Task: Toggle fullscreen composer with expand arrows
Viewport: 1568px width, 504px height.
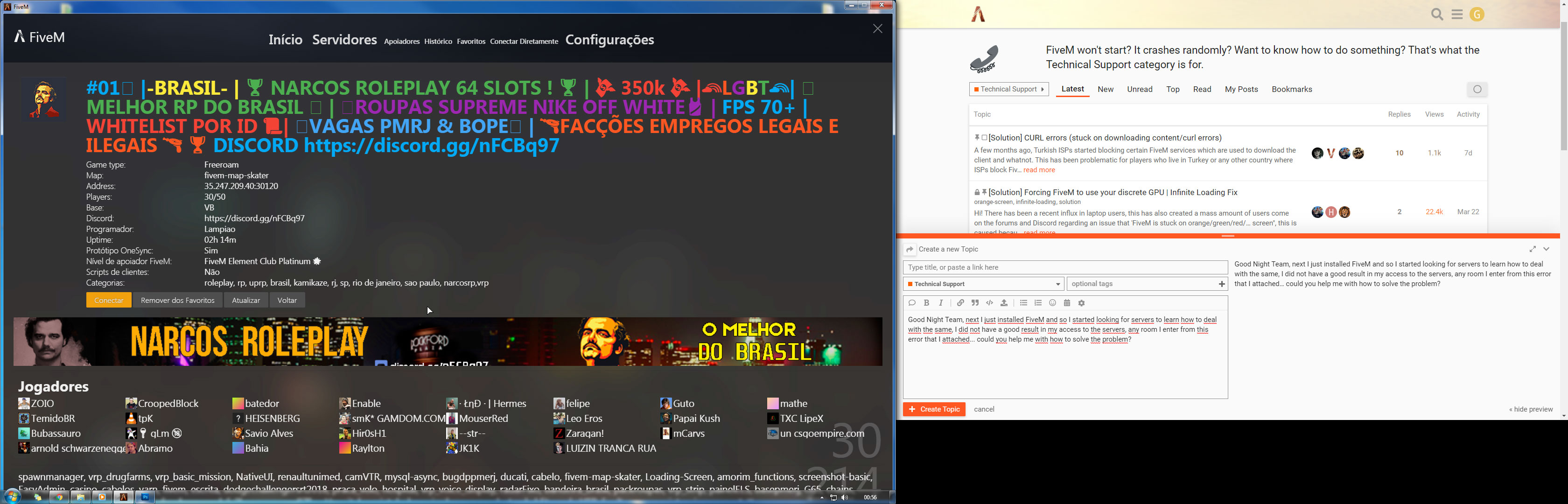Action: 1533,249
